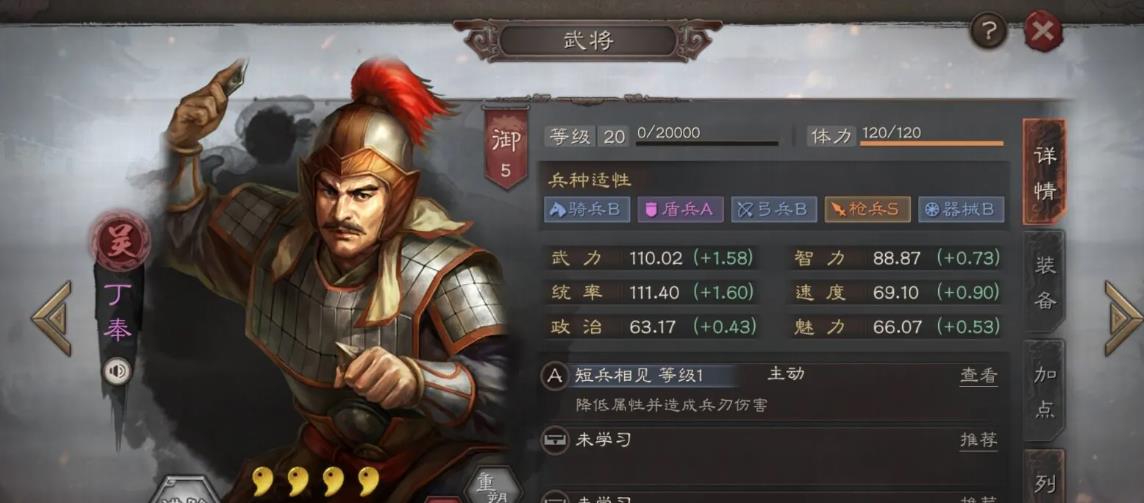Select the 器械B siege aptitude icon
This screenshot has width=1144, height=503.
tap(961, 210)
